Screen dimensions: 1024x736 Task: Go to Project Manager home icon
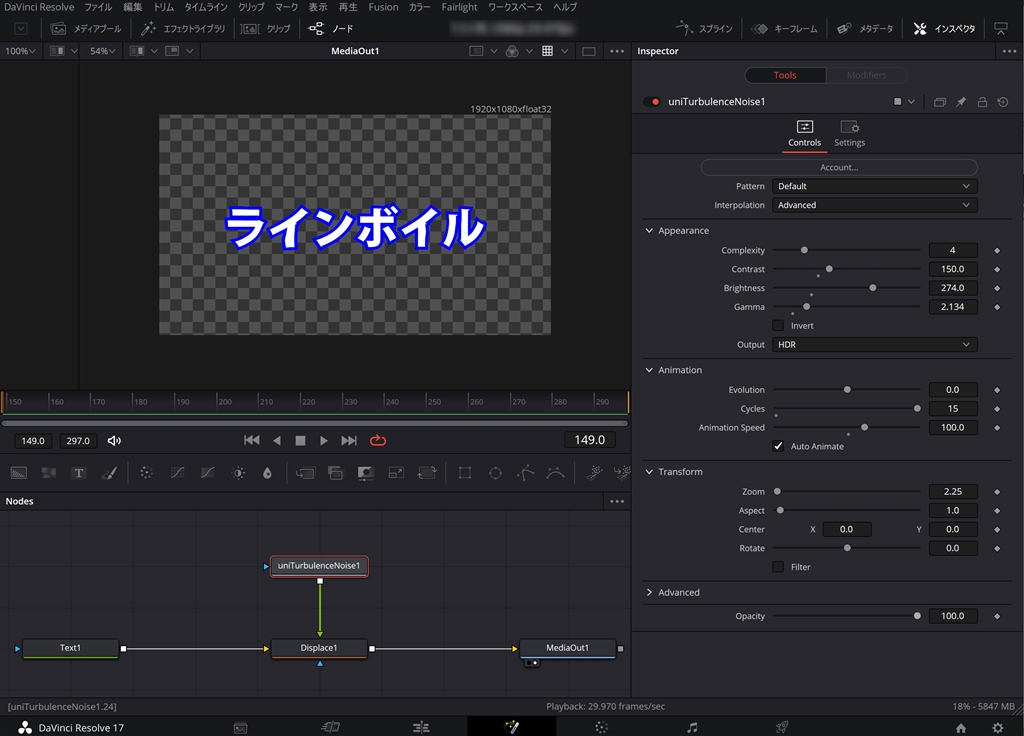961,728
